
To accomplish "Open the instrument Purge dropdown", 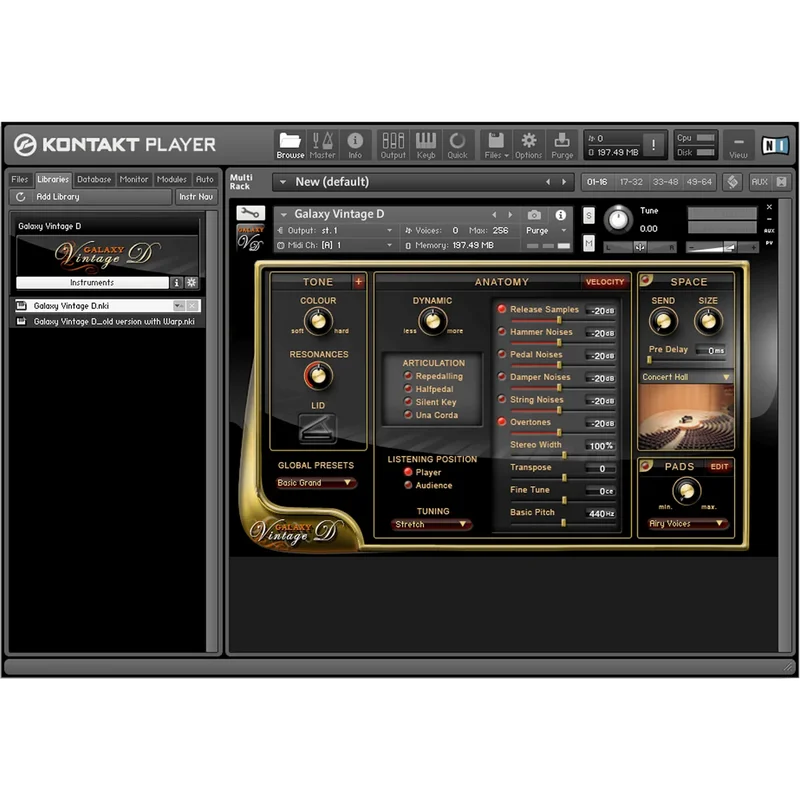I will tap(546, 231).
